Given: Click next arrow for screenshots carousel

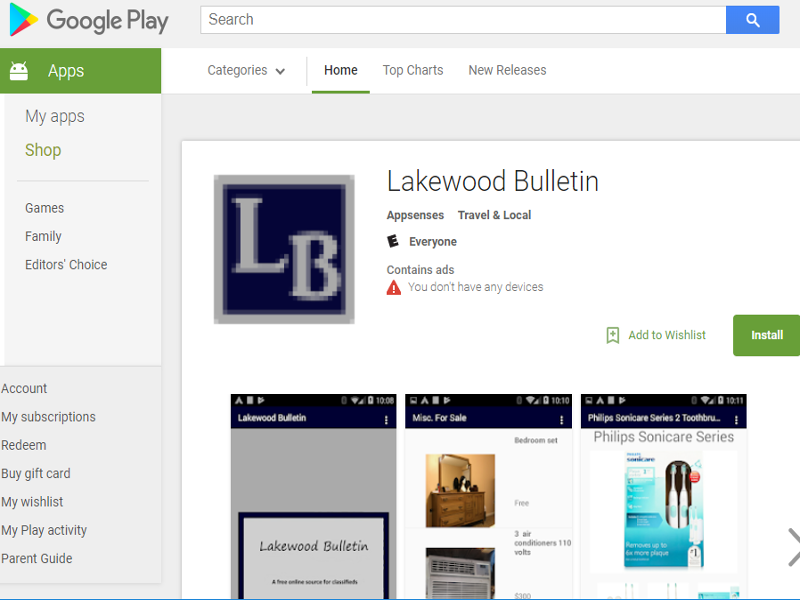Looking at the screenshot, I should click(x=793, y=547).
